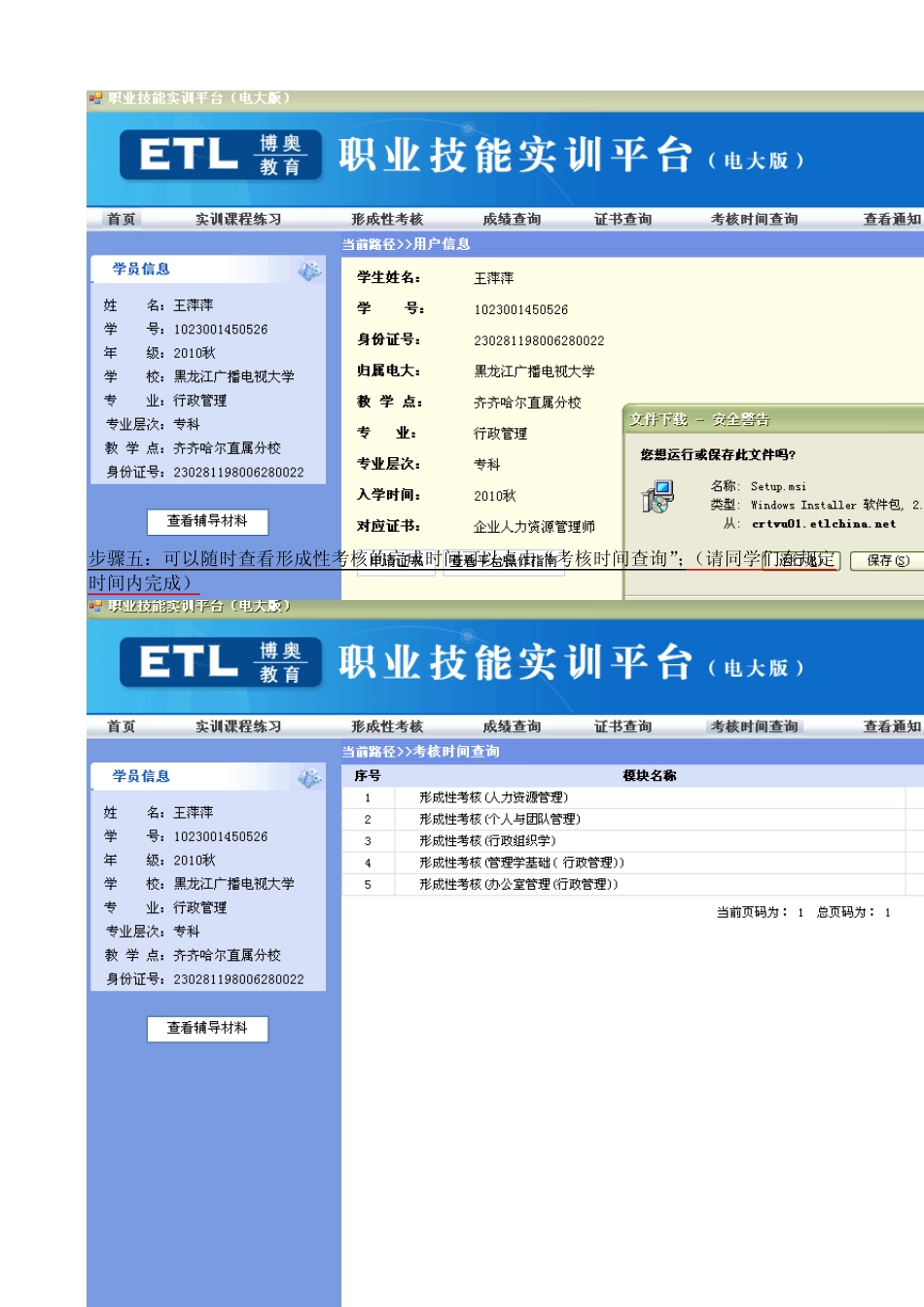This screenshot has height=1307, width=924.
Task: Click the 模块名称 column header
Action: (650, 776)
